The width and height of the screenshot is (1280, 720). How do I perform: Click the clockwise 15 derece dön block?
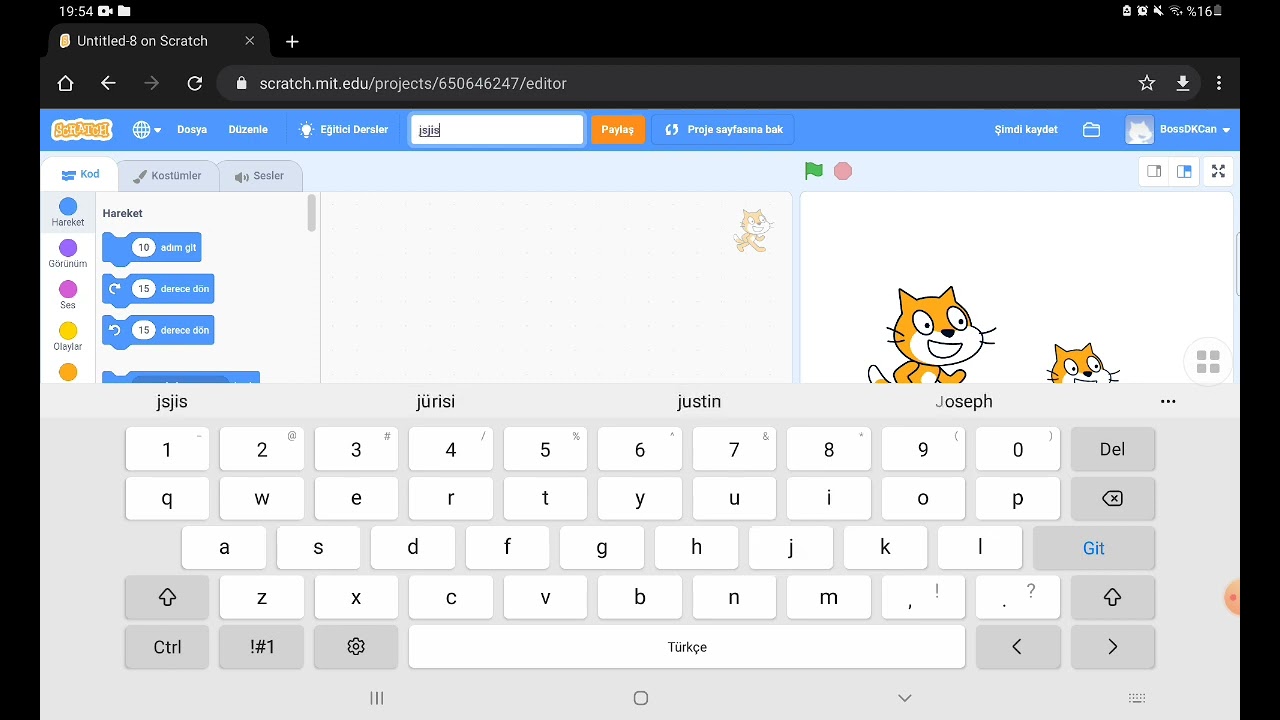coord(158,289)
